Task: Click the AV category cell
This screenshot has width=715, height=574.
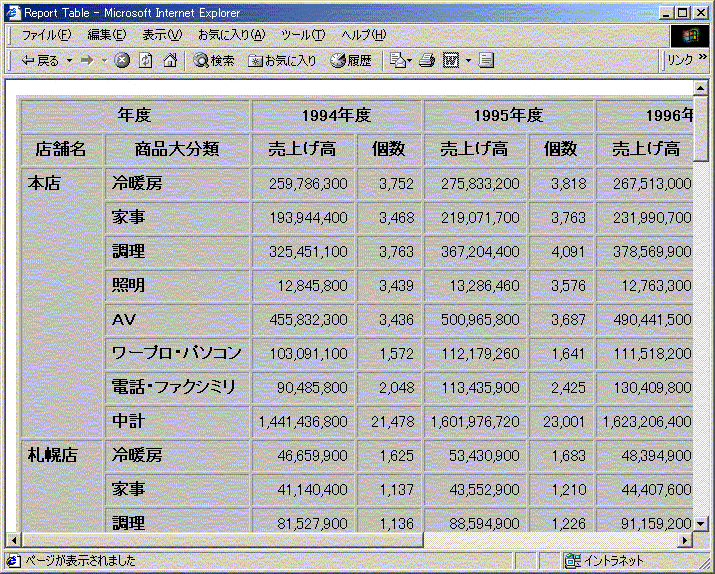Action: pos(177,320)
